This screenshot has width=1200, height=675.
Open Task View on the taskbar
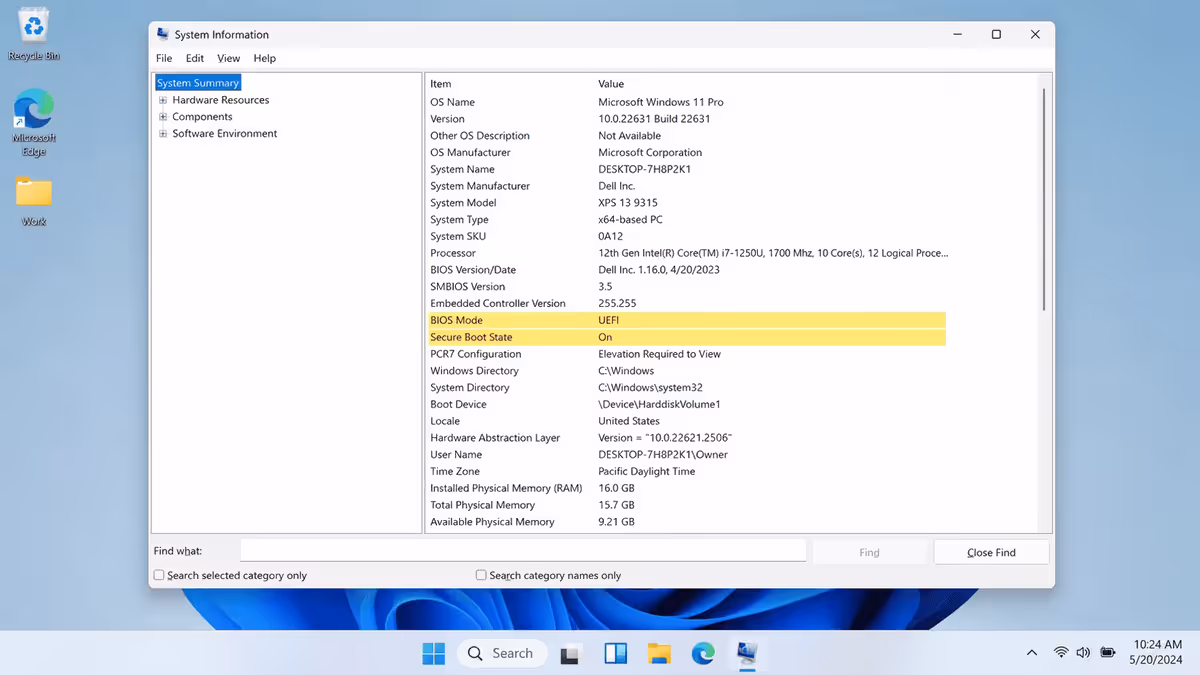click(570, 653)
